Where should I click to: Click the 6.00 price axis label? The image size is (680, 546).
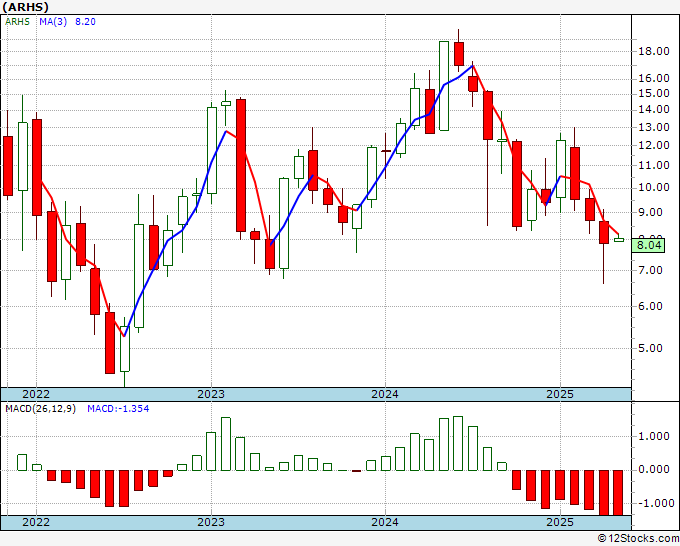[x=650, y=307]
